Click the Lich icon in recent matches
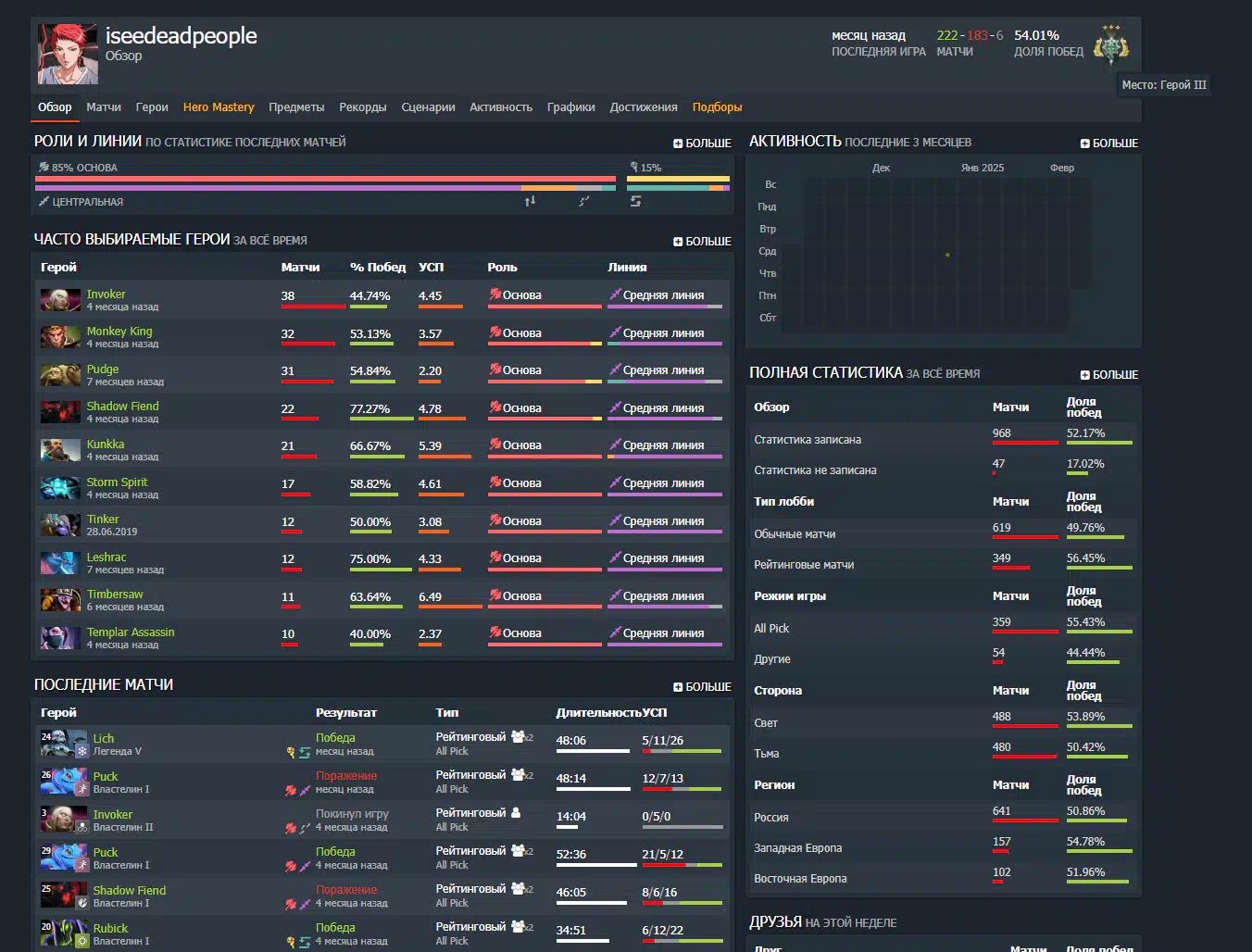This screenshot has height=952, width=1252. point(64,744)
